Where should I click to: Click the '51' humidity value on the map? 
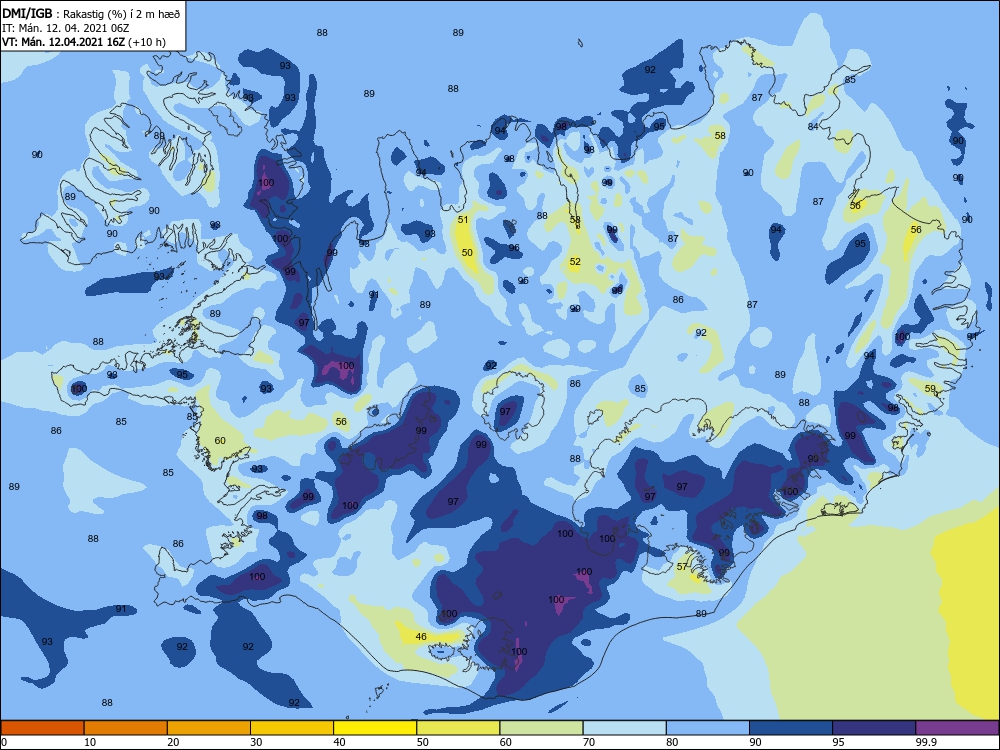(463, 219)
